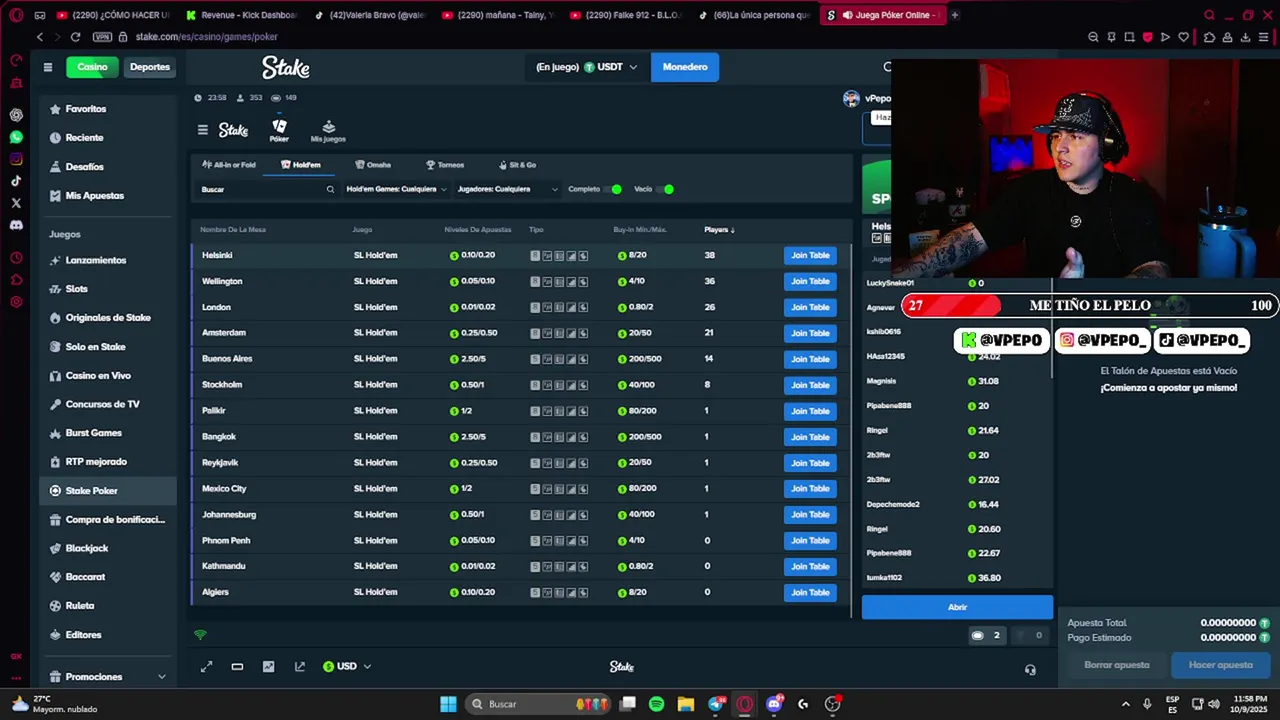This screenshot has width=1280, height=720.
Task: Expand Jugadores Cualquiera dropdown
Action: coord(507,189)
